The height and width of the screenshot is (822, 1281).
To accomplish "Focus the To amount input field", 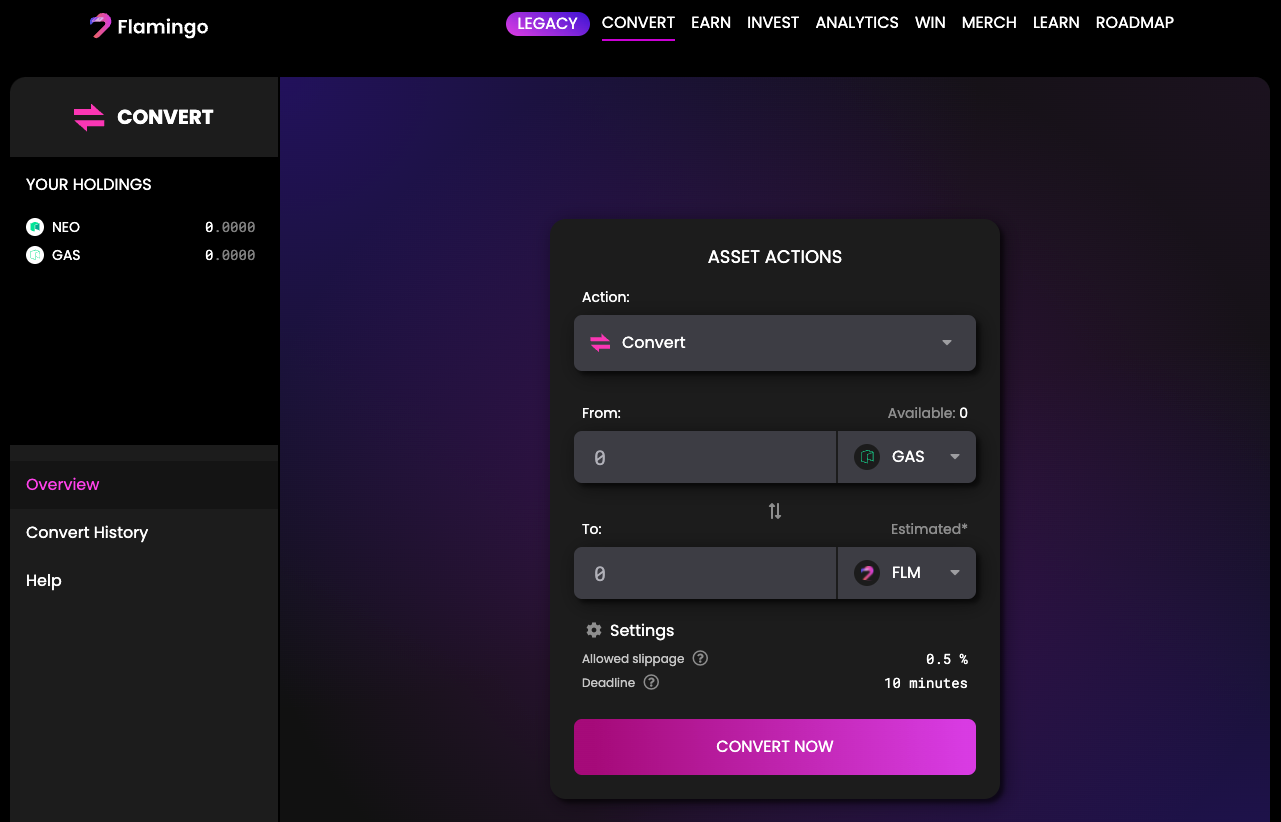I will pyautogui.click(x=705, y=573).
